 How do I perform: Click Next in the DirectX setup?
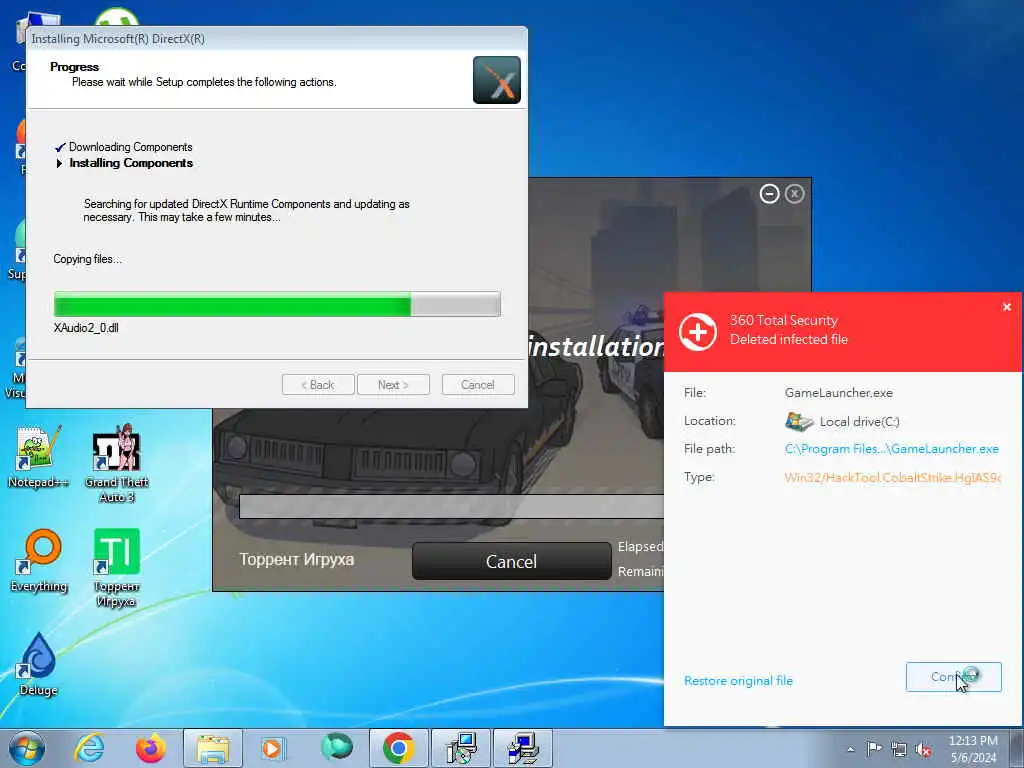pyautogui.click(x=393, y=385)
